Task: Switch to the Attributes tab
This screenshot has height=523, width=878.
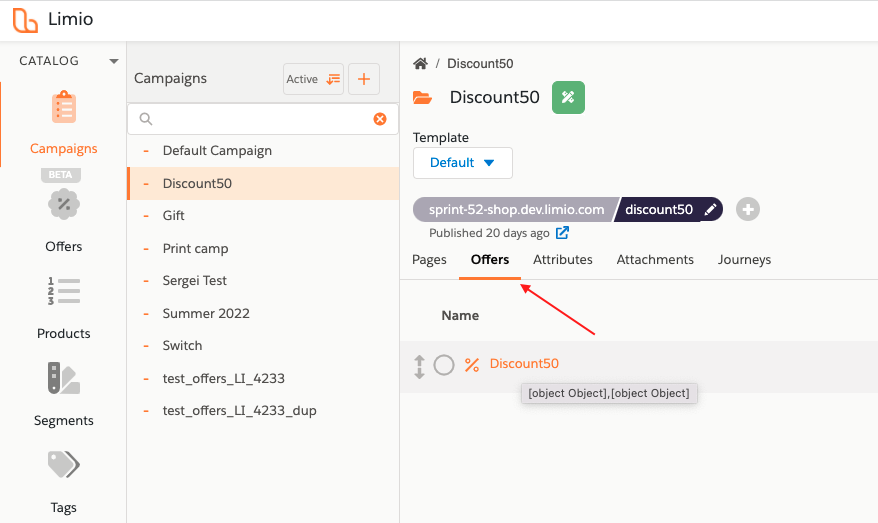Action: (563, 260)
